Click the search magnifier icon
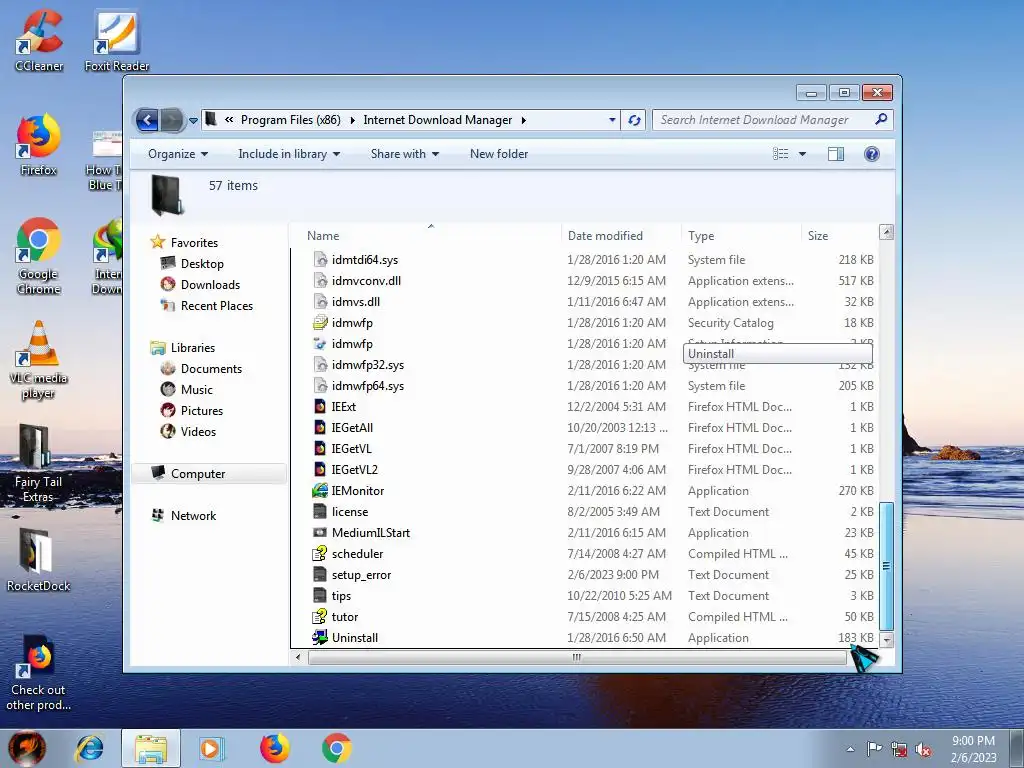The width and height of the screenshot is (1024, 768). tap(880, 120)
